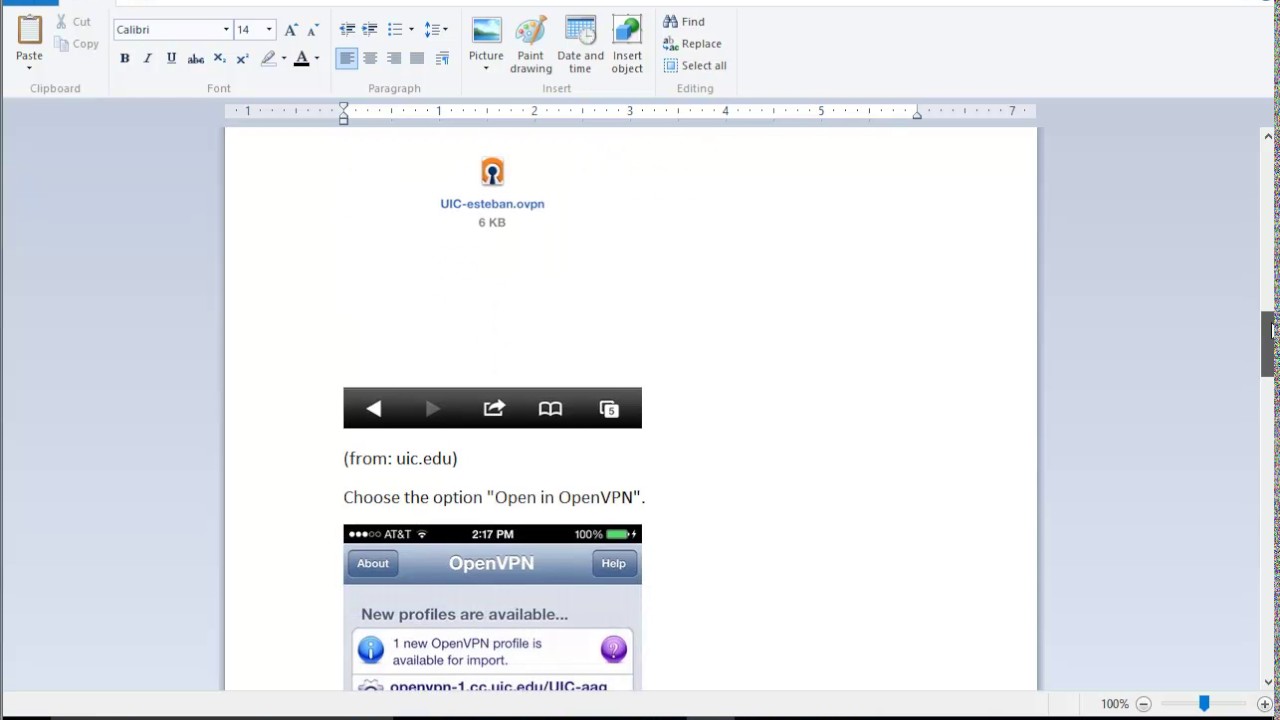
Task: Click the Replace button
Action: point(692,43)
